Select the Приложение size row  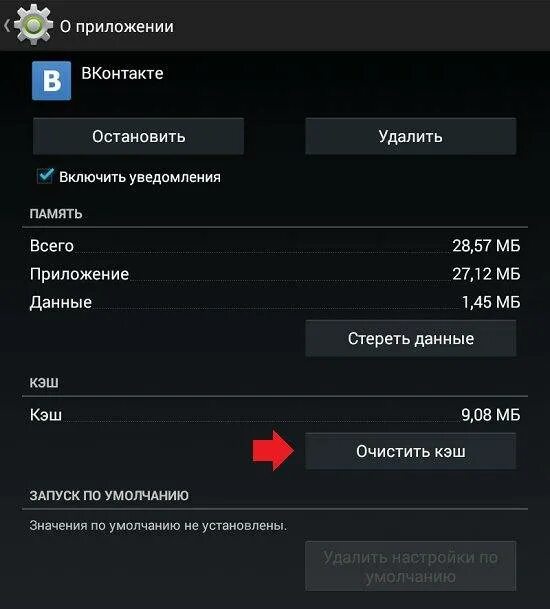click(x=275, y=274)
